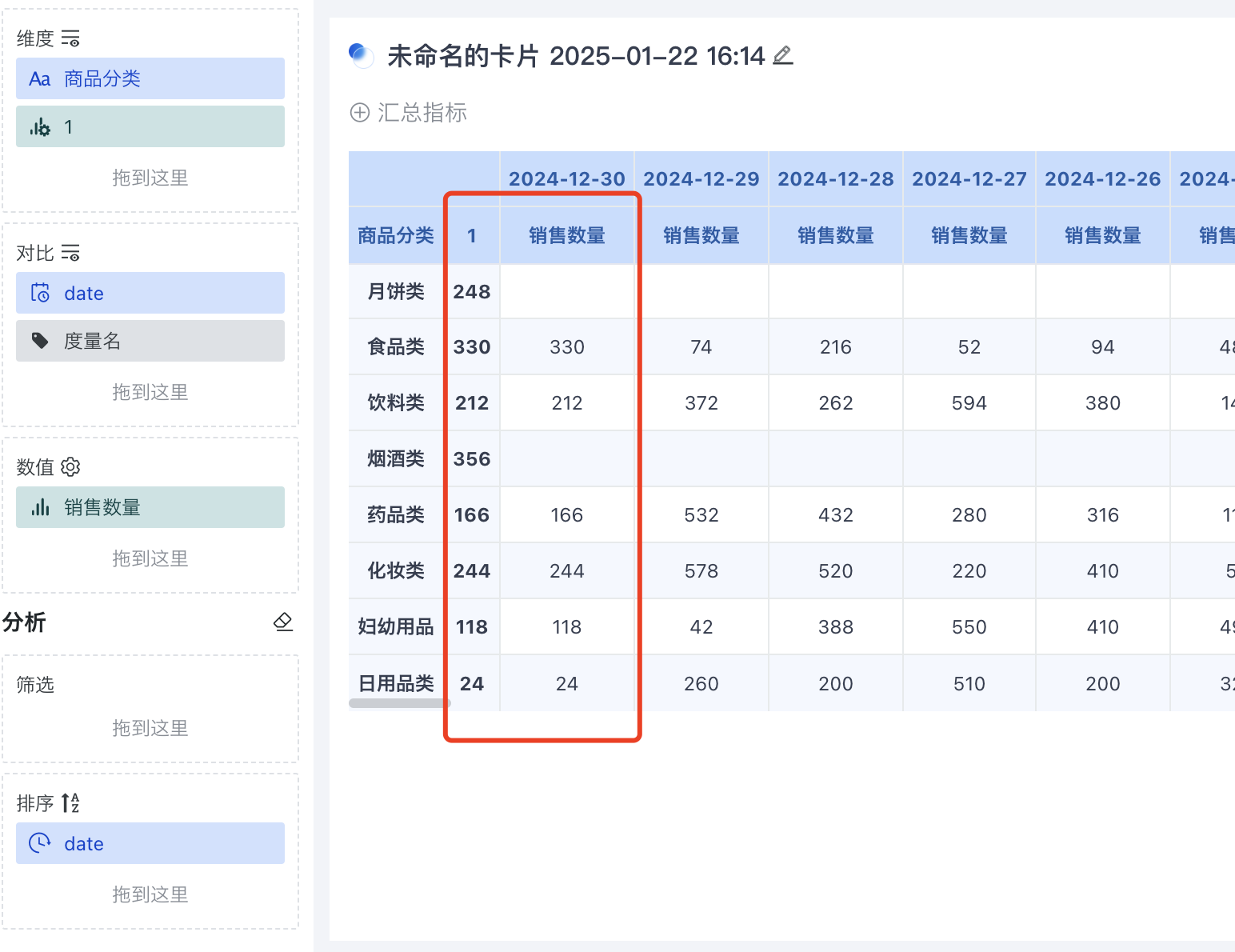Click 拖到这里 drop zone under 筛选
Image resolution: width=1235 pixels, height=952 pixels.
tap(150, 728)
